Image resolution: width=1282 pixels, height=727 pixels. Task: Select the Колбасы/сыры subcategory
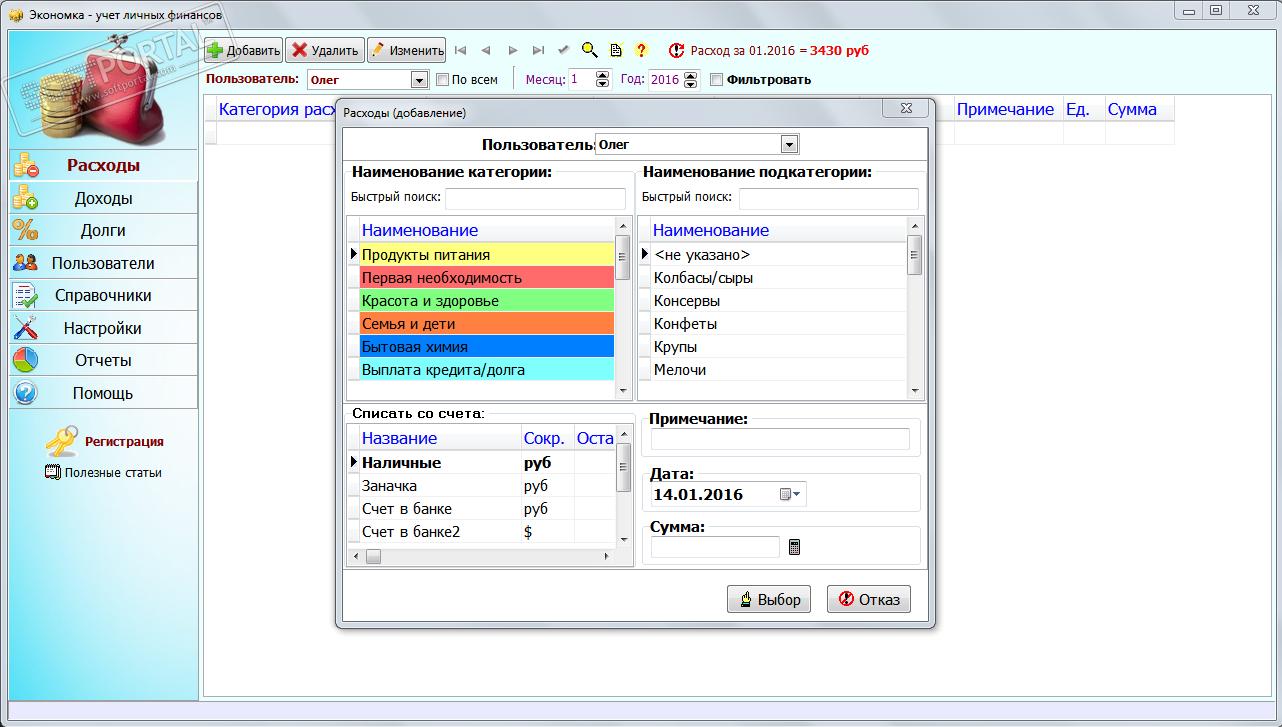[x=779, y=278]
